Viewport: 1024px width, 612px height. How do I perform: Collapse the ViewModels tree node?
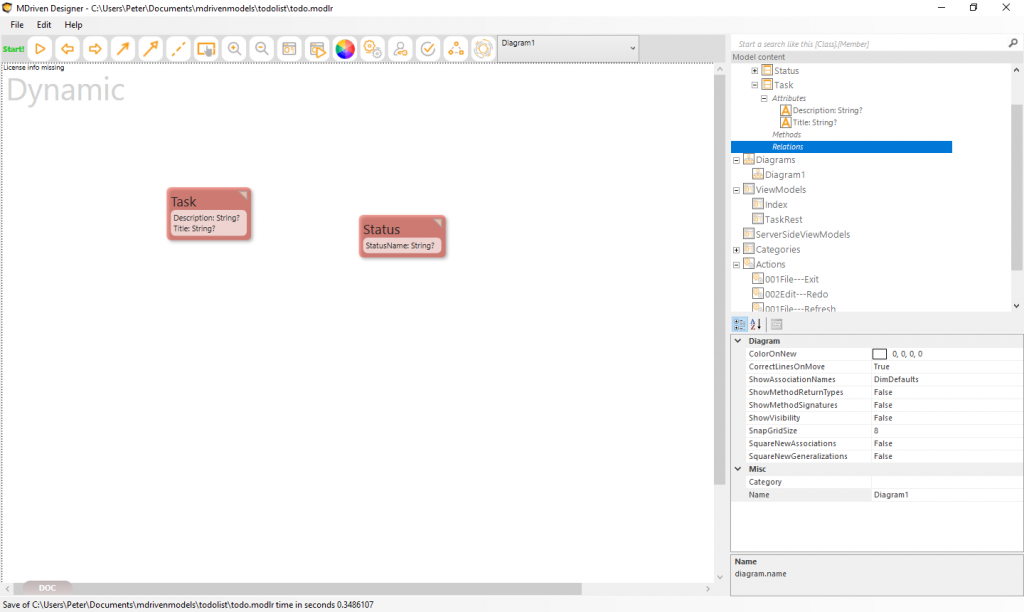(736, 190)
